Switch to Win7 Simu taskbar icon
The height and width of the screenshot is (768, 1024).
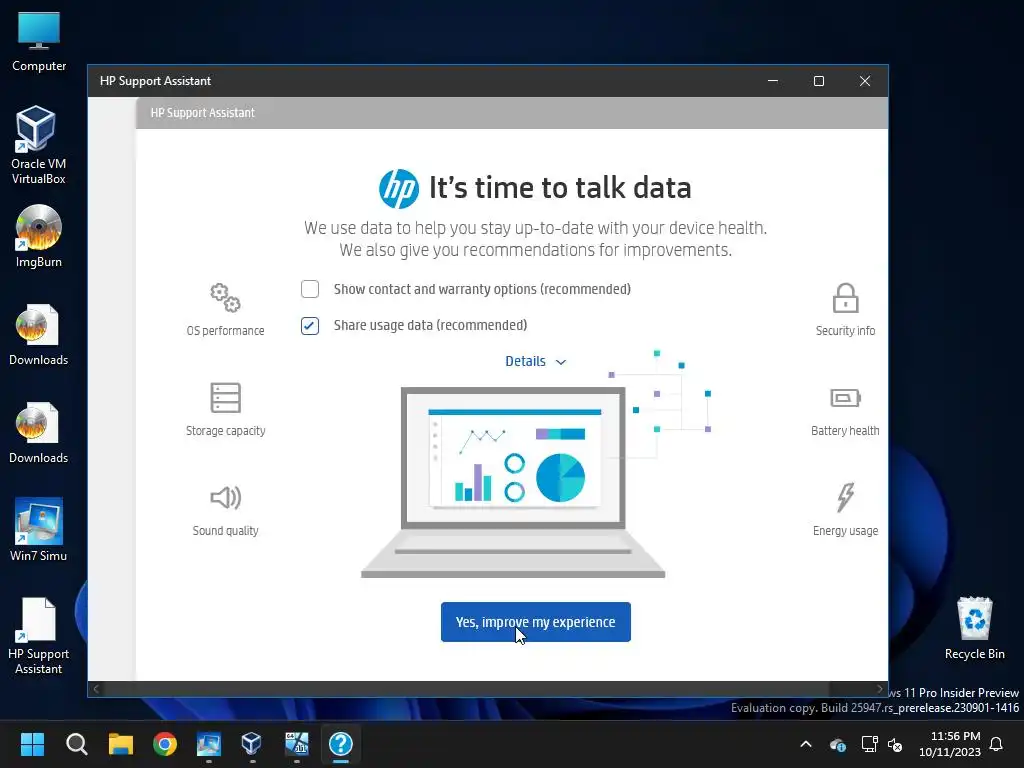[x=208, y=744]
